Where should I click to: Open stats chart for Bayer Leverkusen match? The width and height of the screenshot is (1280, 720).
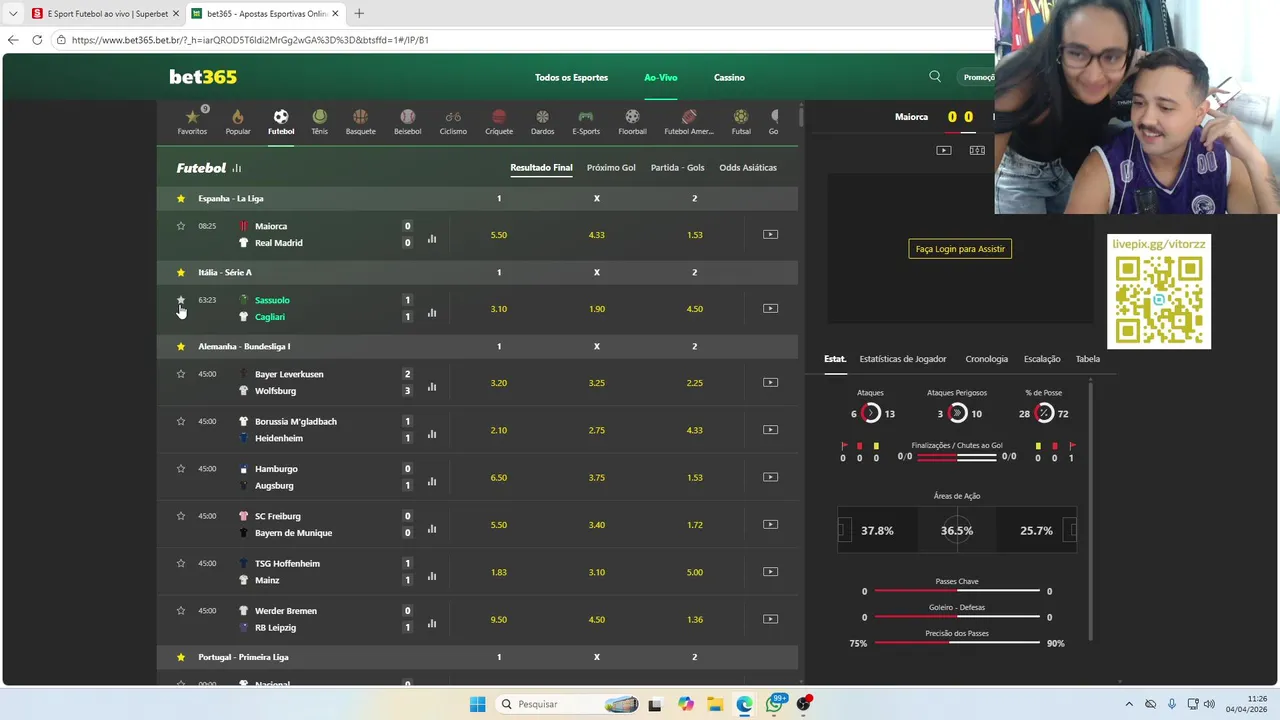point(432,387)
